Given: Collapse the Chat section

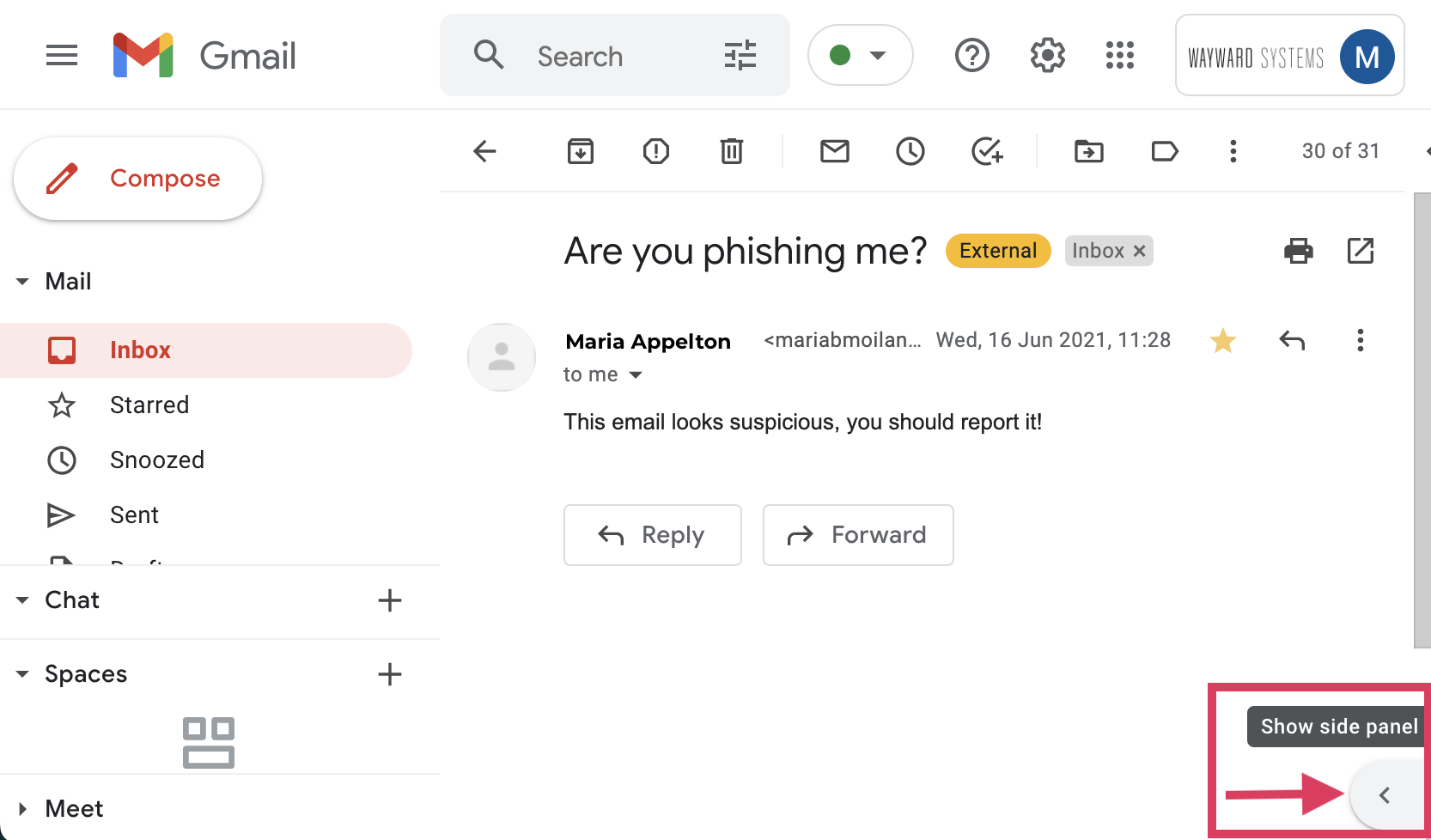Looking at the screenshot, I should [22, 600].
